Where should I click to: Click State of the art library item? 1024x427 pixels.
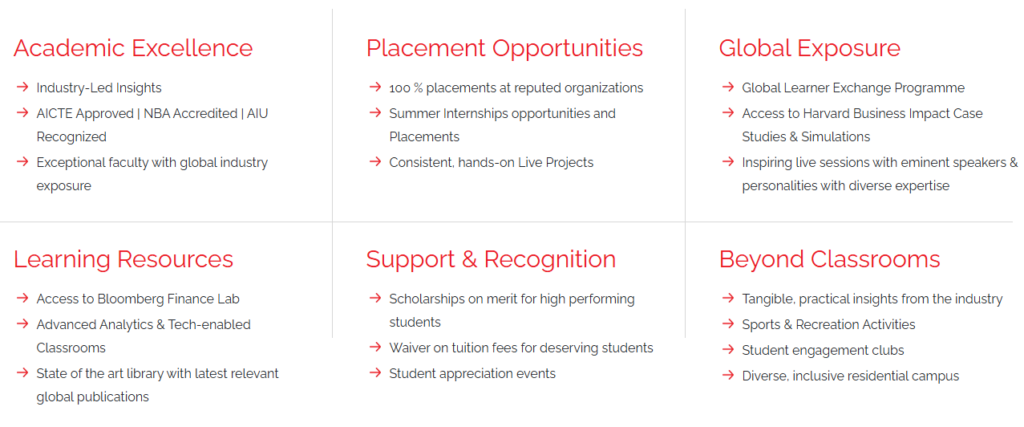pos(157,385)
